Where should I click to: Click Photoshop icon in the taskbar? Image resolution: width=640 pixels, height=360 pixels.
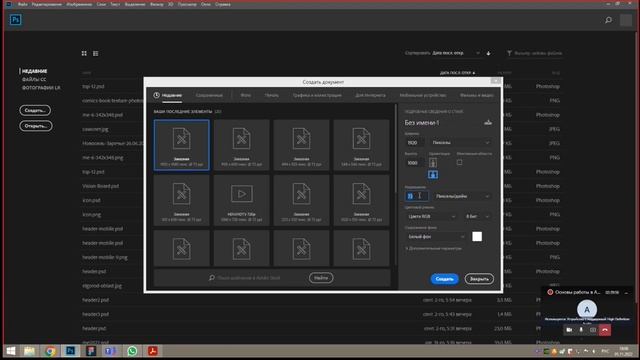click(x=71, y=351)
